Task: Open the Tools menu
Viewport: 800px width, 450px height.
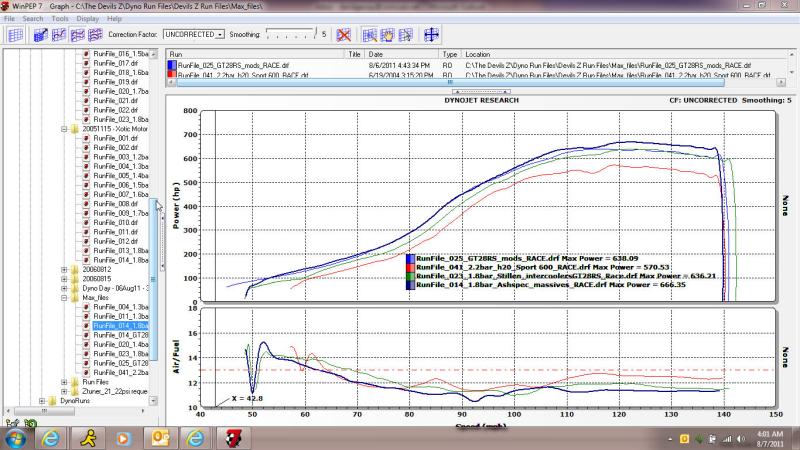Action: click(x=60, y=18)
